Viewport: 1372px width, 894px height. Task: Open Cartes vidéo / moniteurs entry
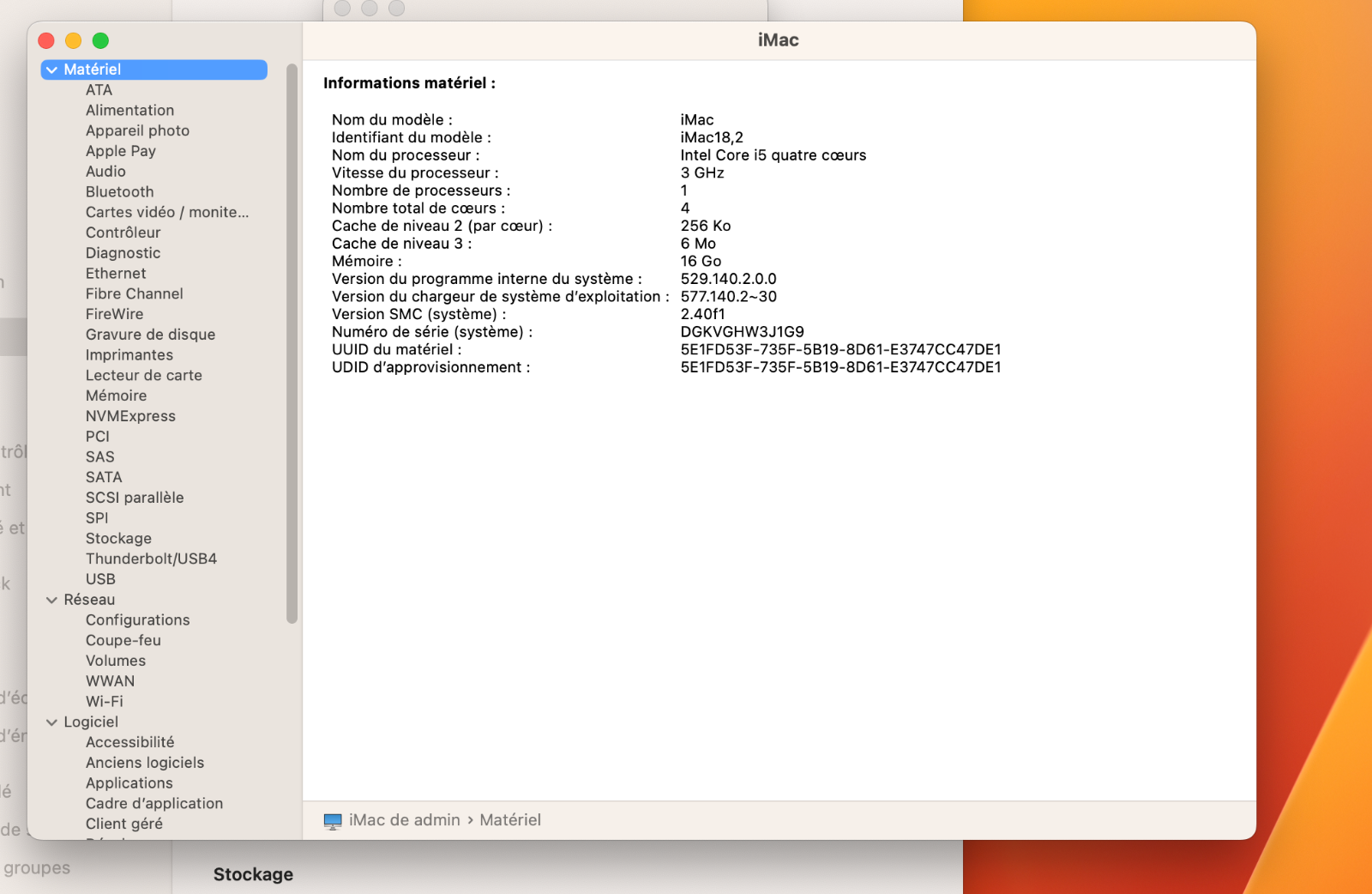pos(167,212)
